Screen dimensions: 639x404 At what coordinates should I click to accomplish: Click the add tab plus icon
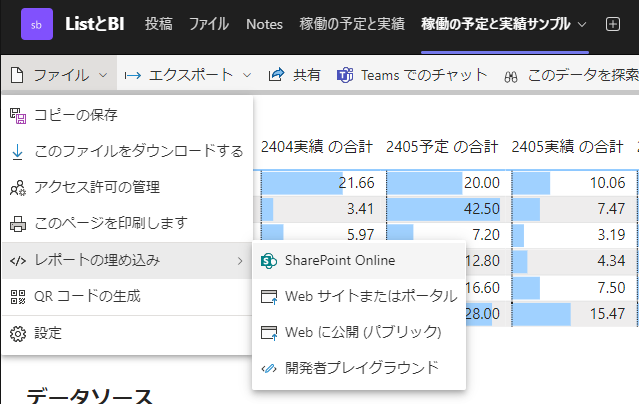click(x=613, y=24)
